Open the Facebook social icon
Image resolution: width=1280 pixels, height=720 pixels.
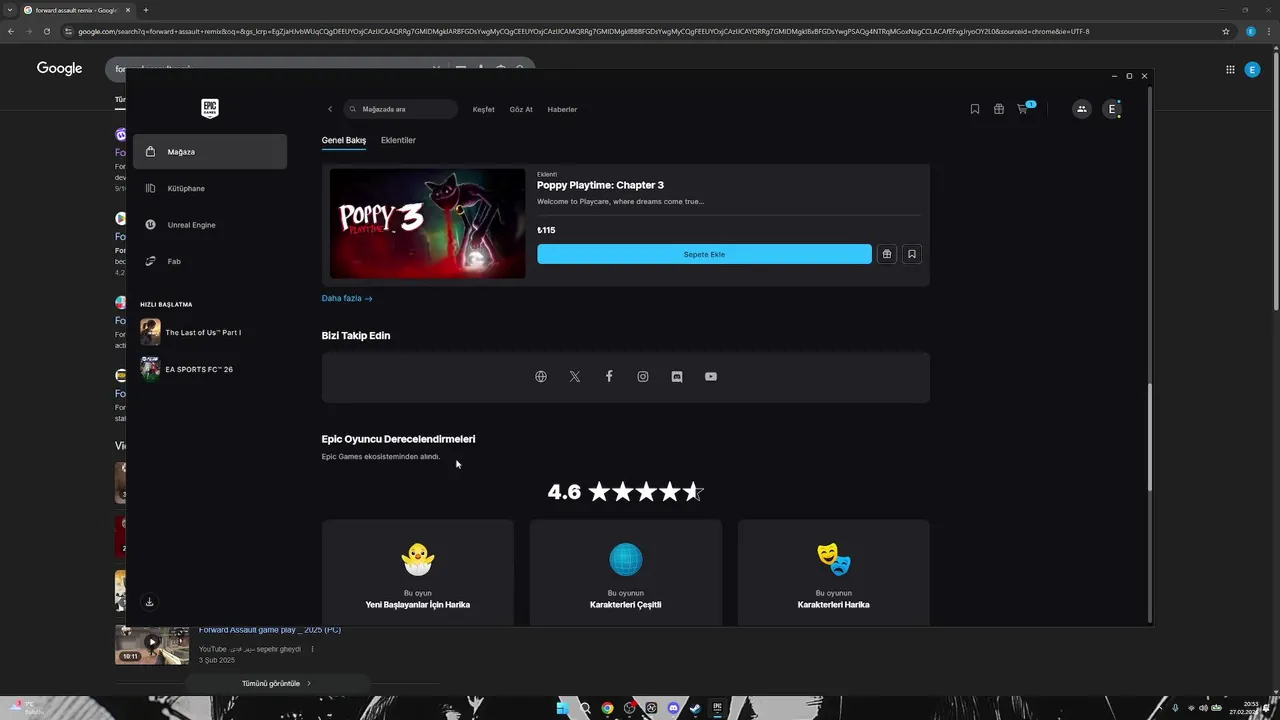[609, 377]
